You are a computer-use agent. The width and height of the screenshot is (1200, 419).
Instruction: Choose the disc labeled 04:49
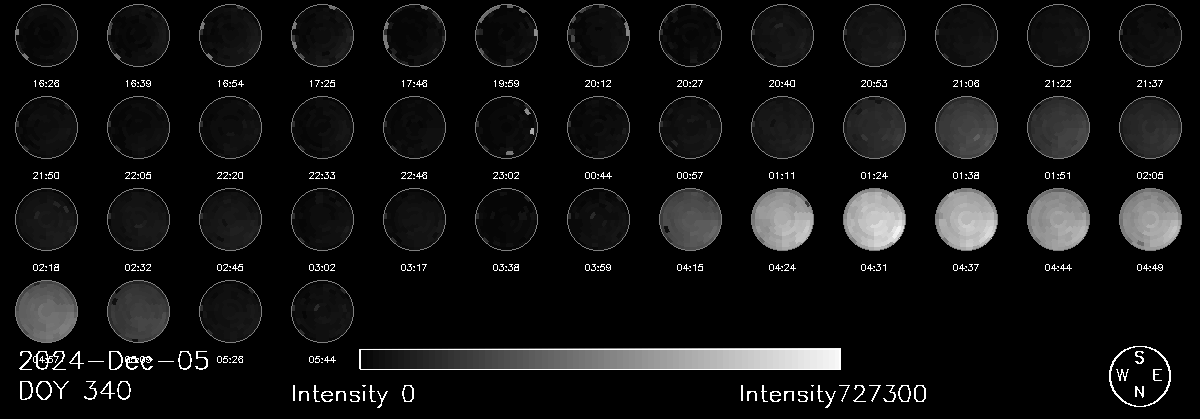[x=1150, y=219]
